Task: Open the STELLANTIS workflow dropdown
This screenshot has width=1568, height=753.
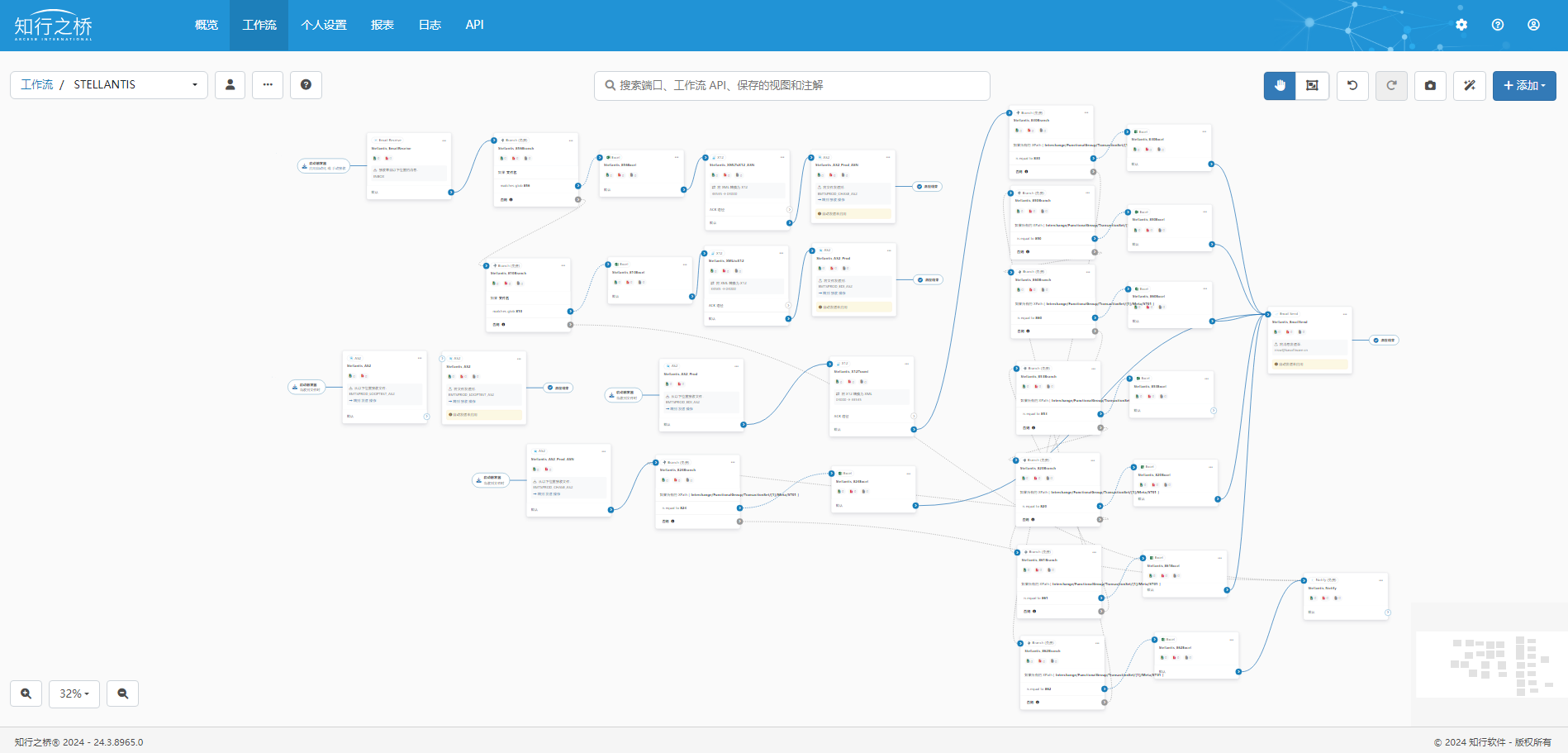Action: point(109,85)
